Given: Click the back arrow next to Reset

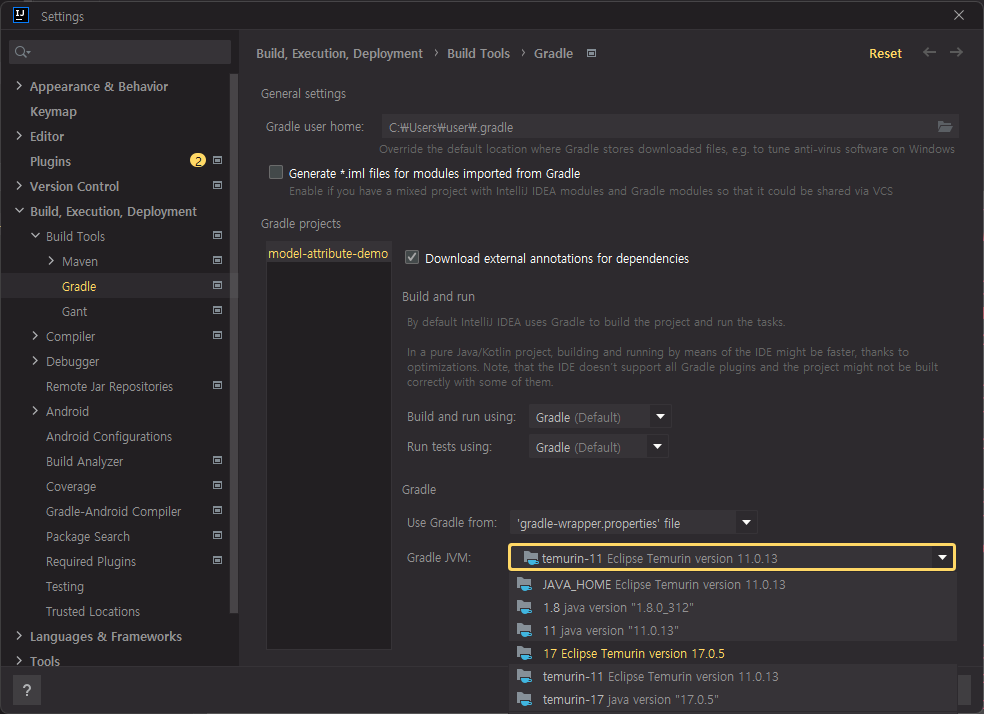Looking at the screenshot, I should [929, 52].
